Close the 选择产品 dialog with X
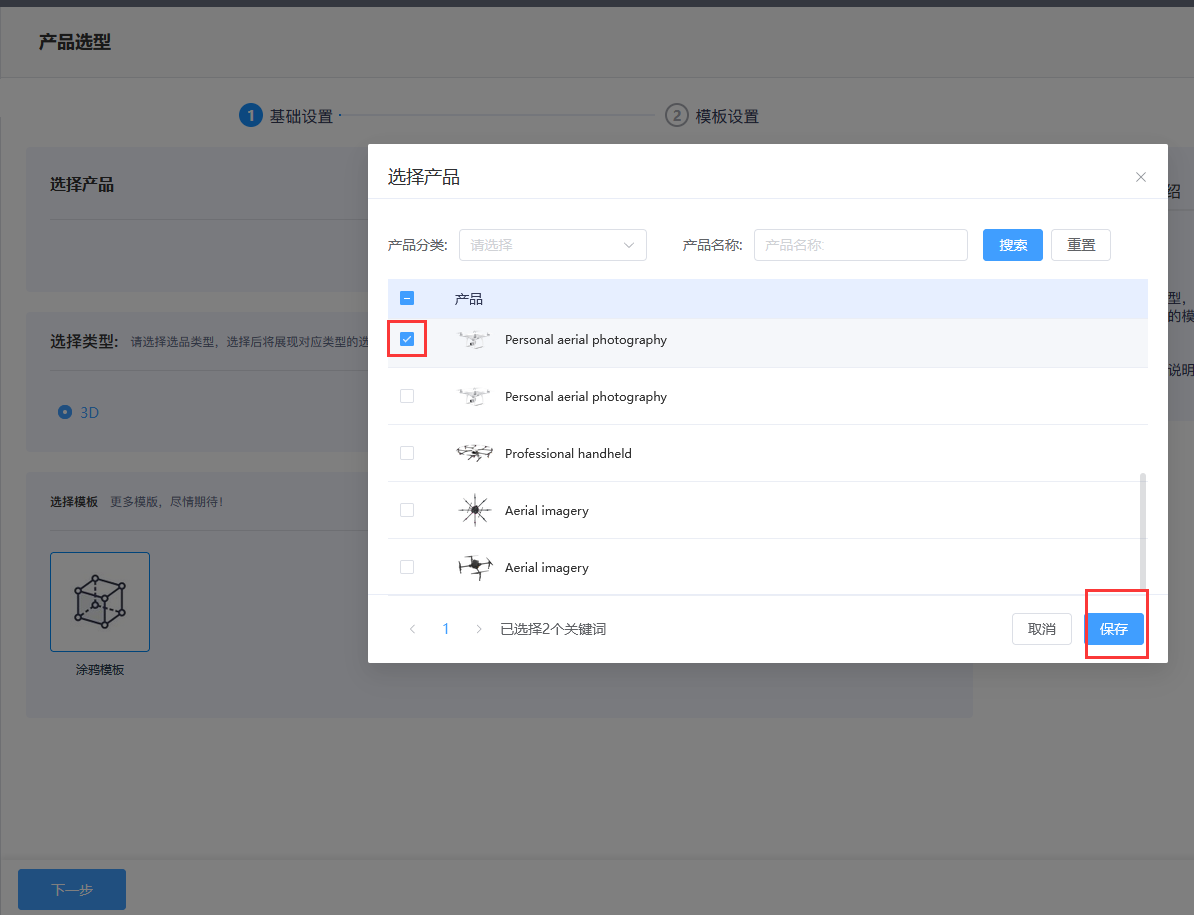The height and width of the screenshot is (915, 1194). (1140, 177)
